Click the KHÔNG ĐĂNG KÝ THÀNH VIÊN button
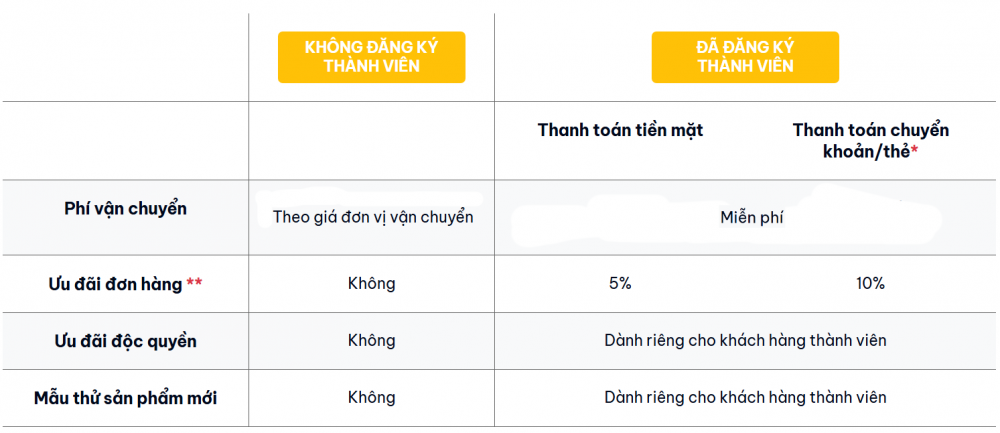Image resolution: width=1000 pixels, height=433 pixels. coord(371,57)
